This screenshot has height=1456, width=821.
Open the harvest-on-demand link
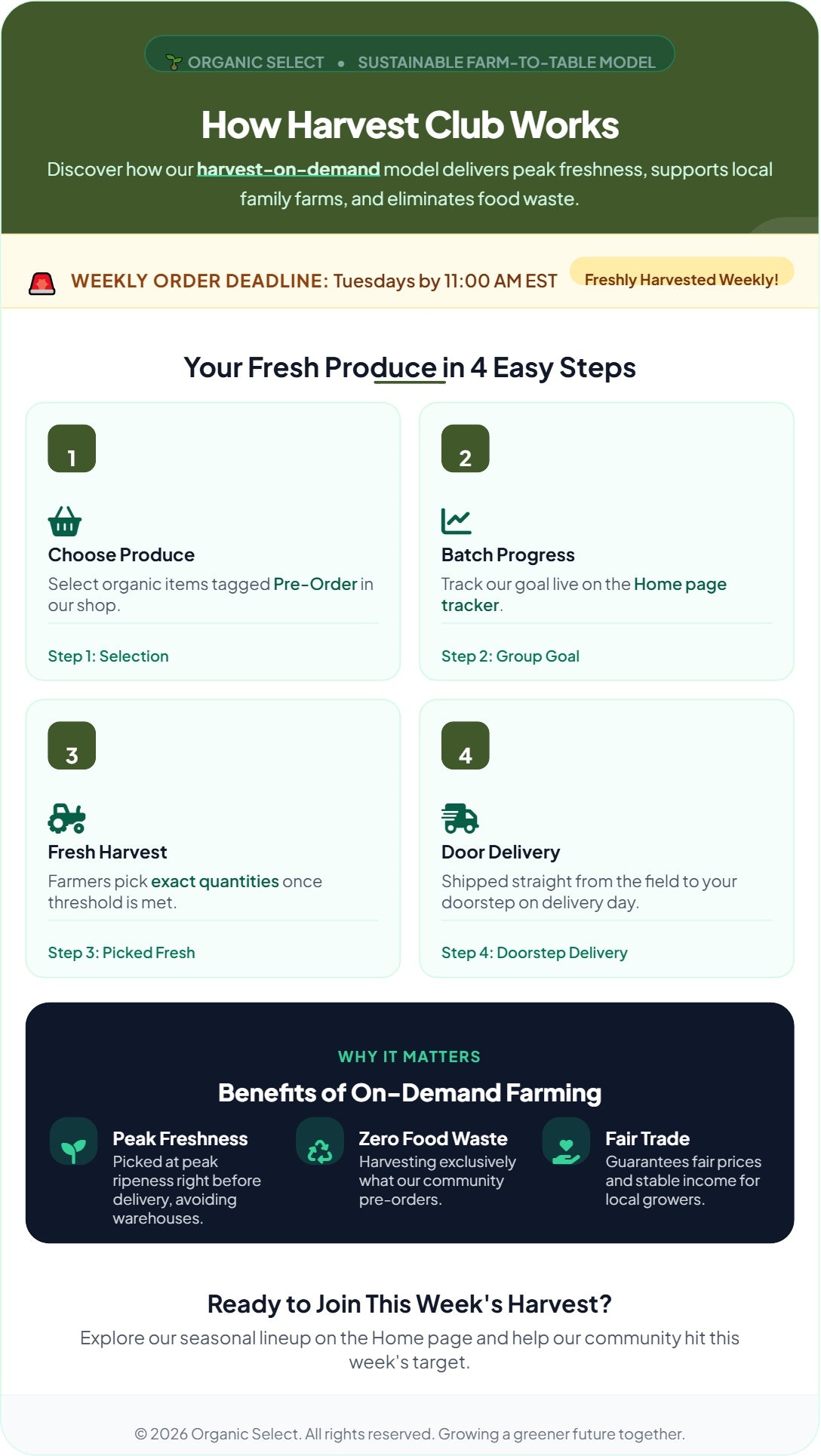coord(288,169)
